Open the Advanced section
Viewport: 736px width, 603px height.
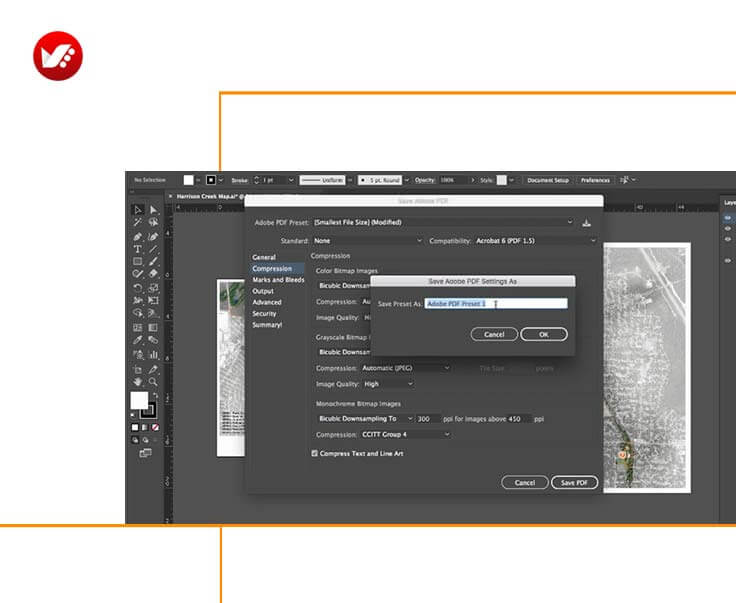tap(267, 302)
